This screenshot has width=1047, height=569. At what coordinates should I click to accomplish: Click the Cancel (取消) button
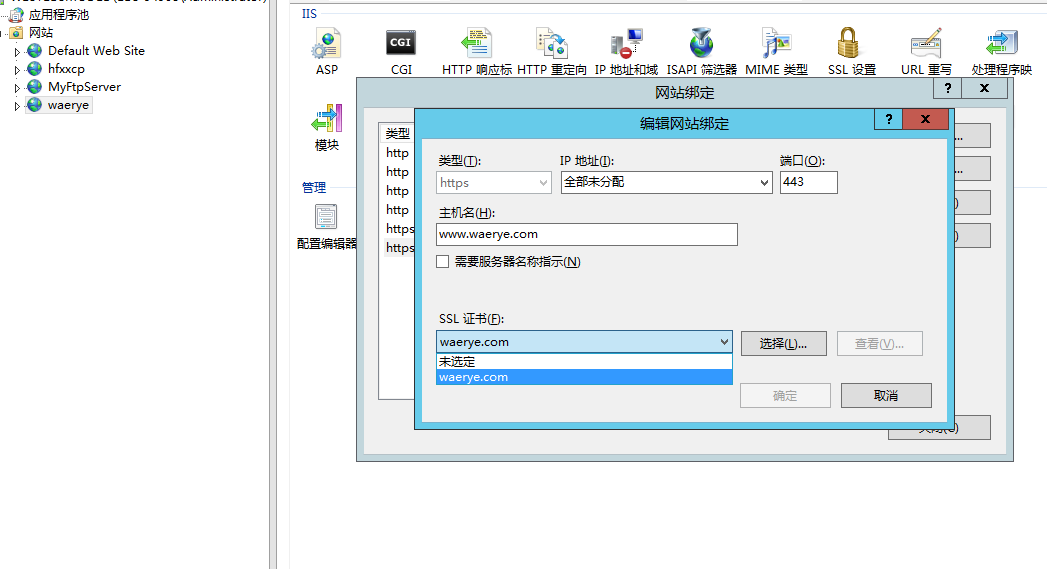click(886, 395)
